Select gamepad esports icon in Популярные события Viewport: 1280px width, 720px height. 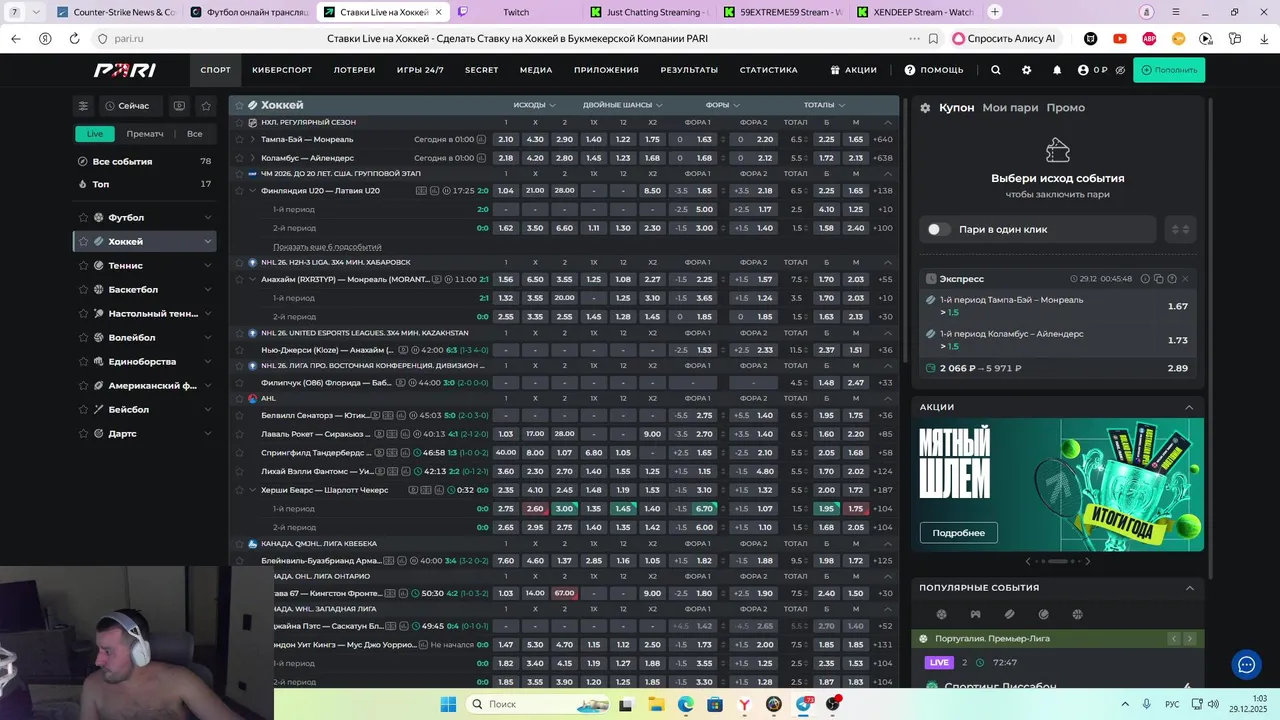tap(975, 614)
